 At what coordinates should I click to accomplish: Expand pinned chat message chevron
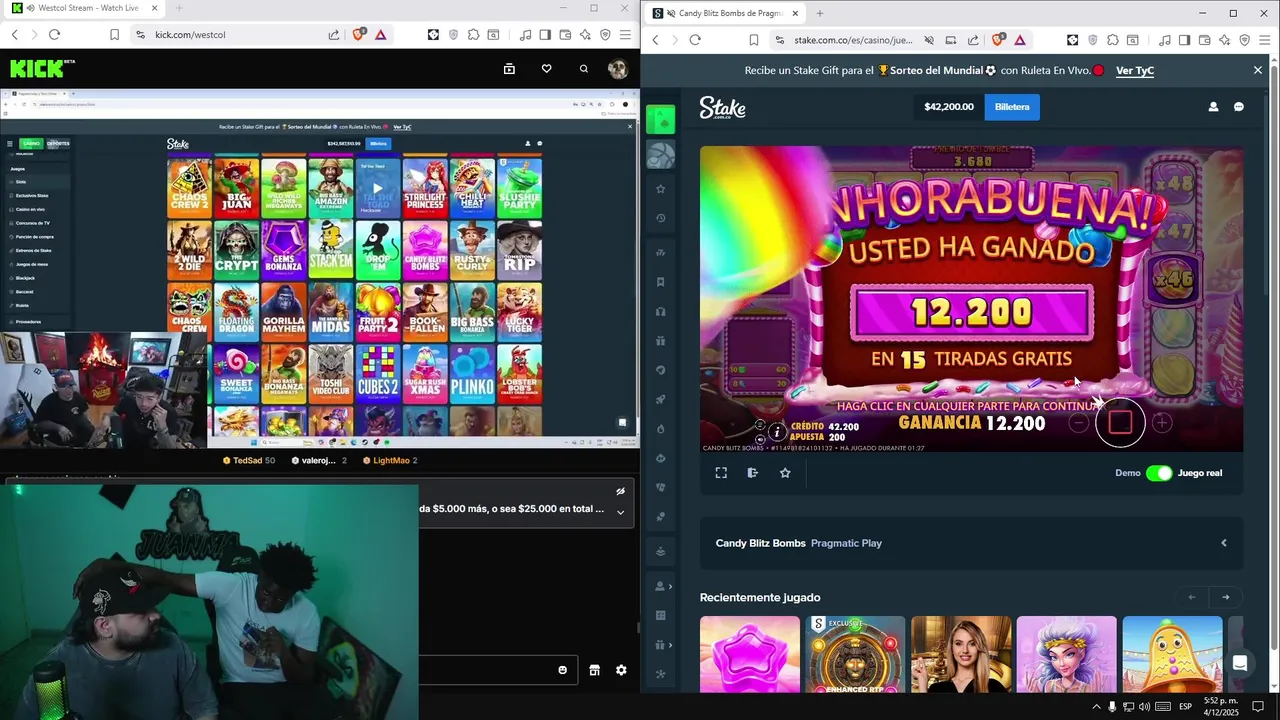(620, 512)
